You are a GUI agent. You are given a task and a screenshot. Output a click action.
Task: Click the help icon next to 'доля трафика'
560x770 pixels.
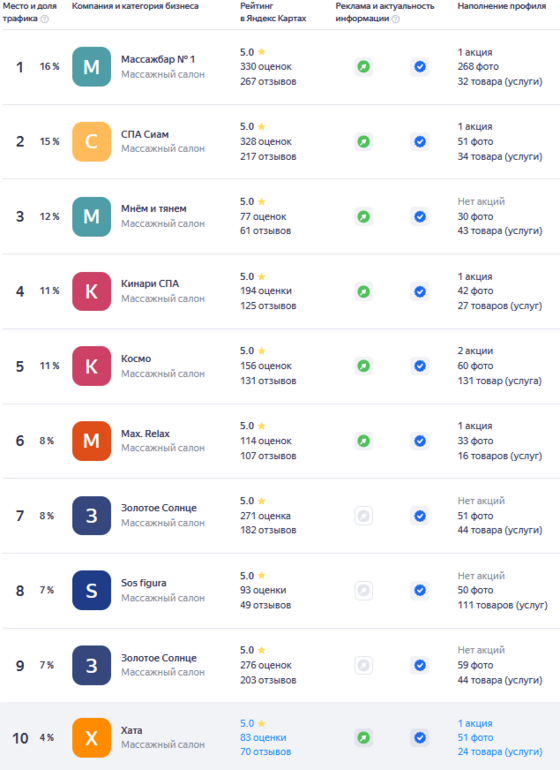[45, 19]
